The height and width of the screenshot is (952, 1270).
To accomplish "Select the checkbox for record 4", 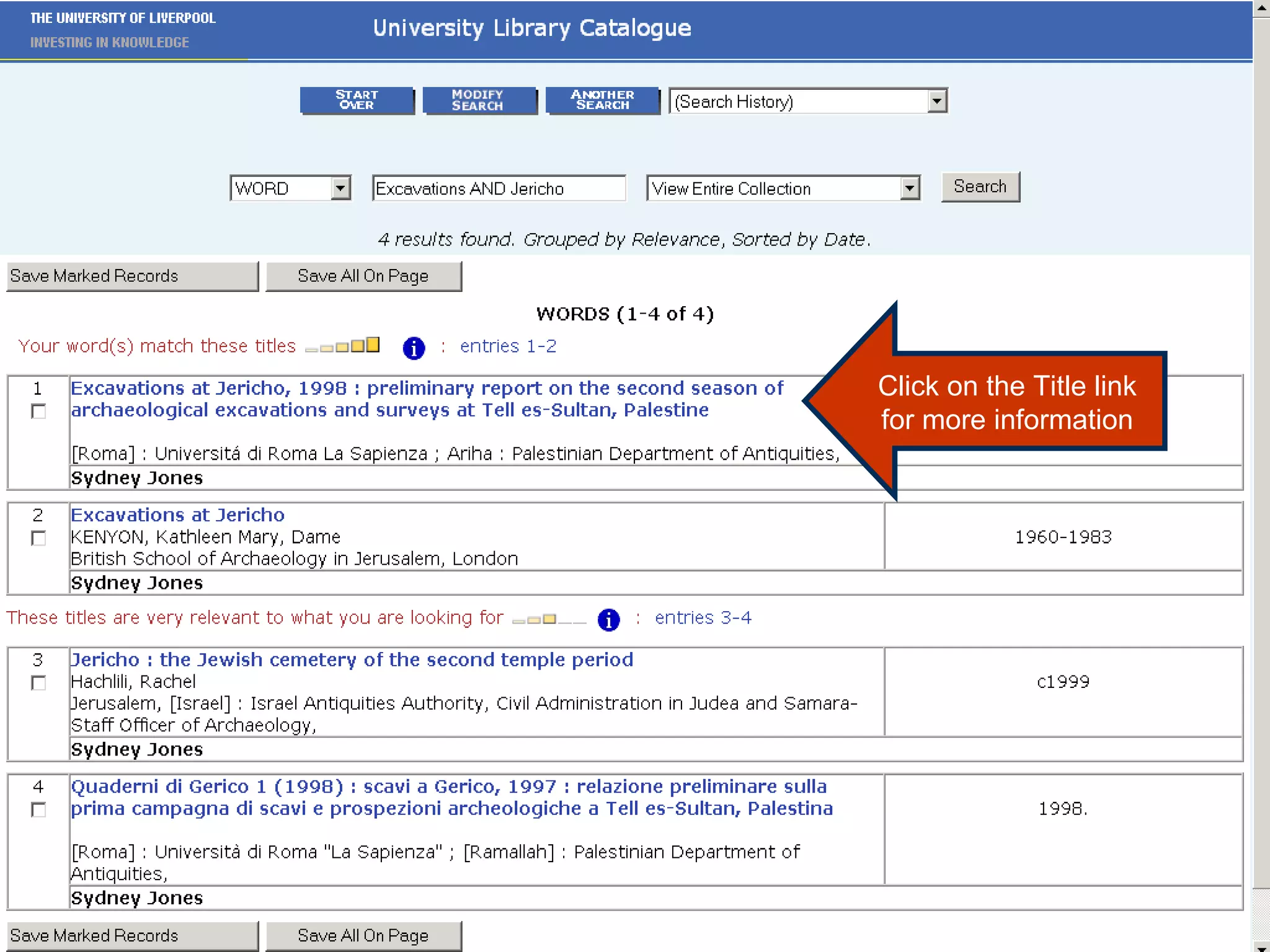I will (38, 810).
